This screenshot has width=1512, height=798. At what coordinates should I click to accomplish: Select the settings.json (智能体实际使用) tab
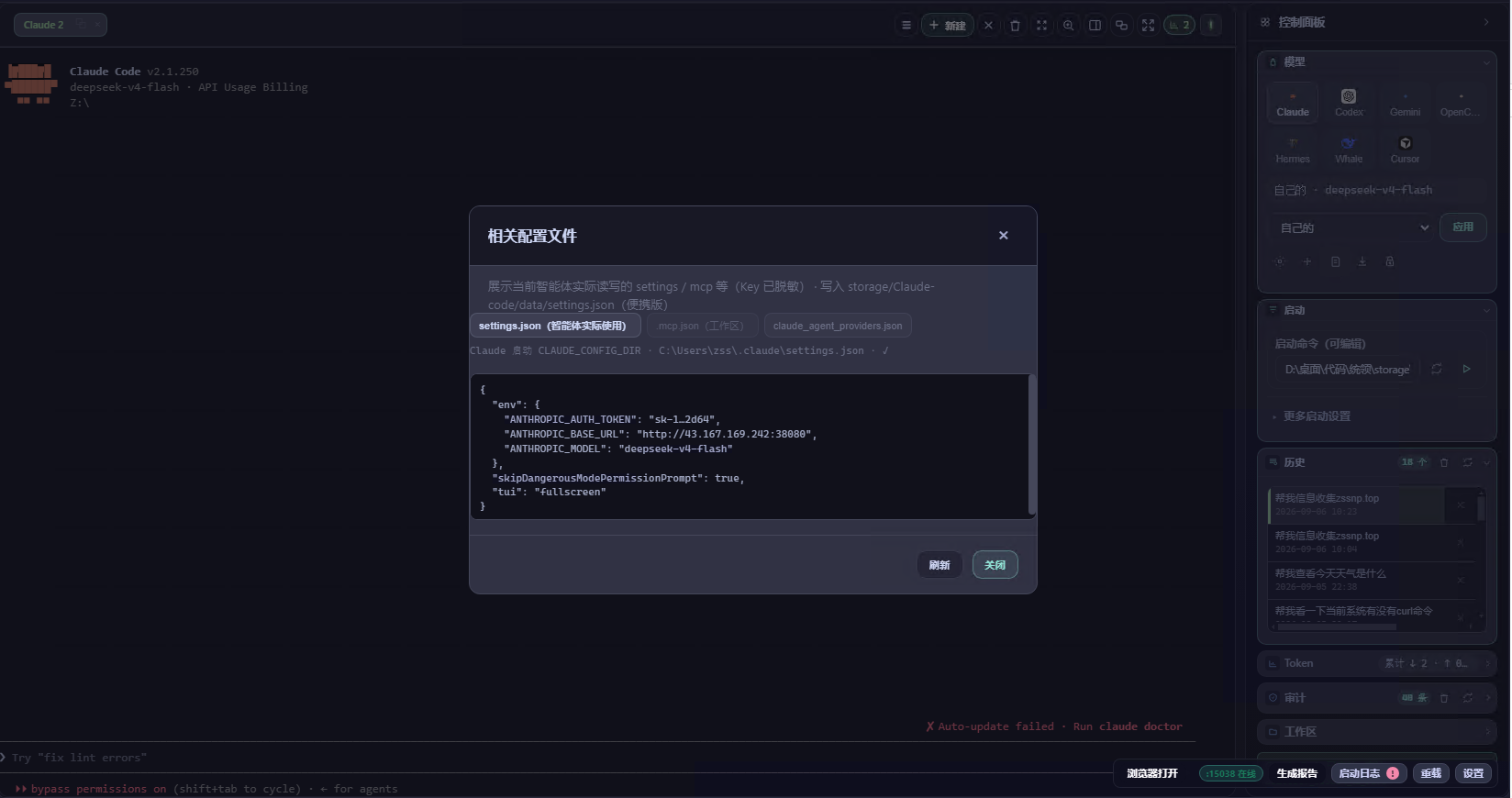point(554,326)
